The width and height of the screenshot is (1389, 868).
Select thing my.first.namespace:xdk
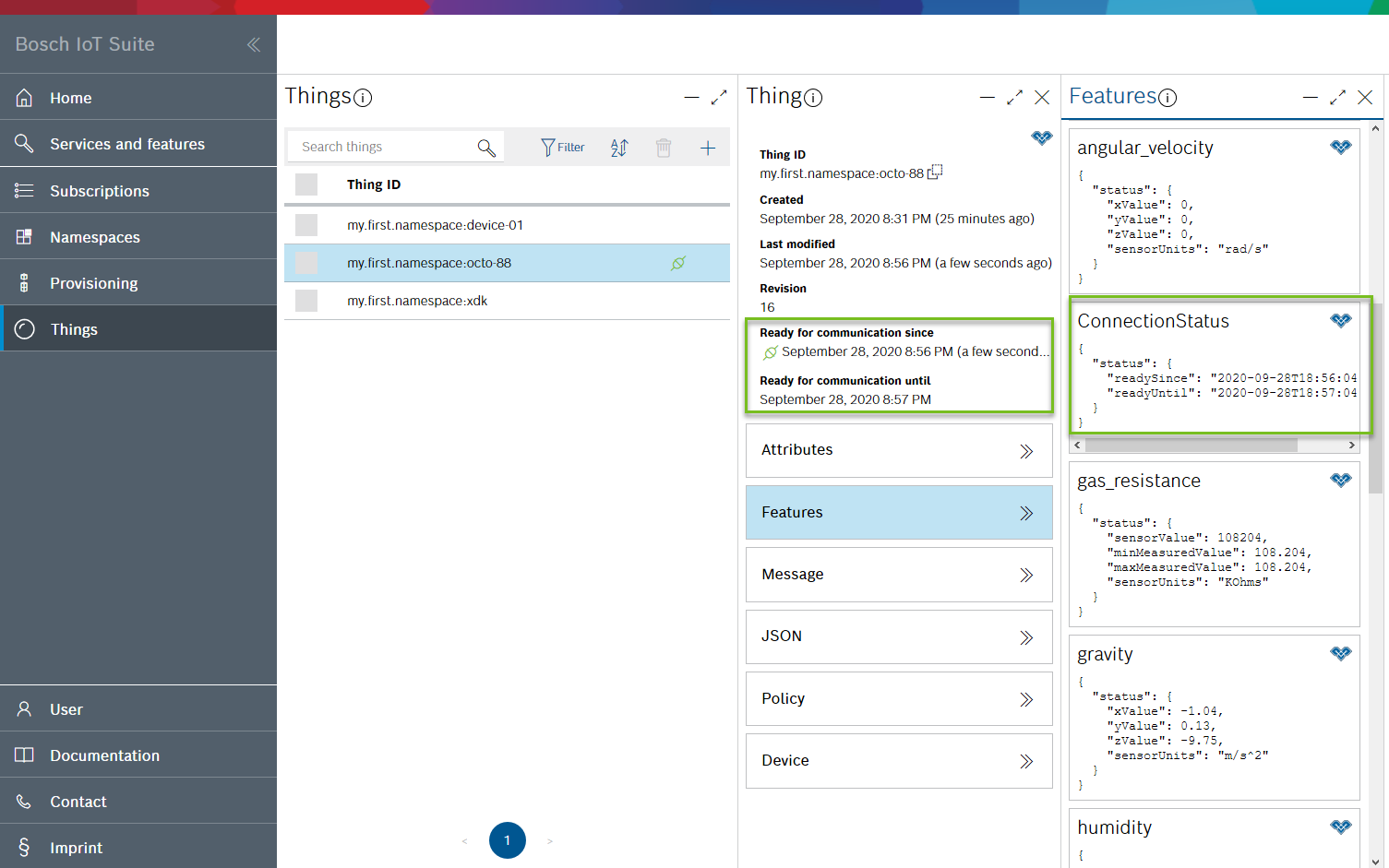point(417,301)
